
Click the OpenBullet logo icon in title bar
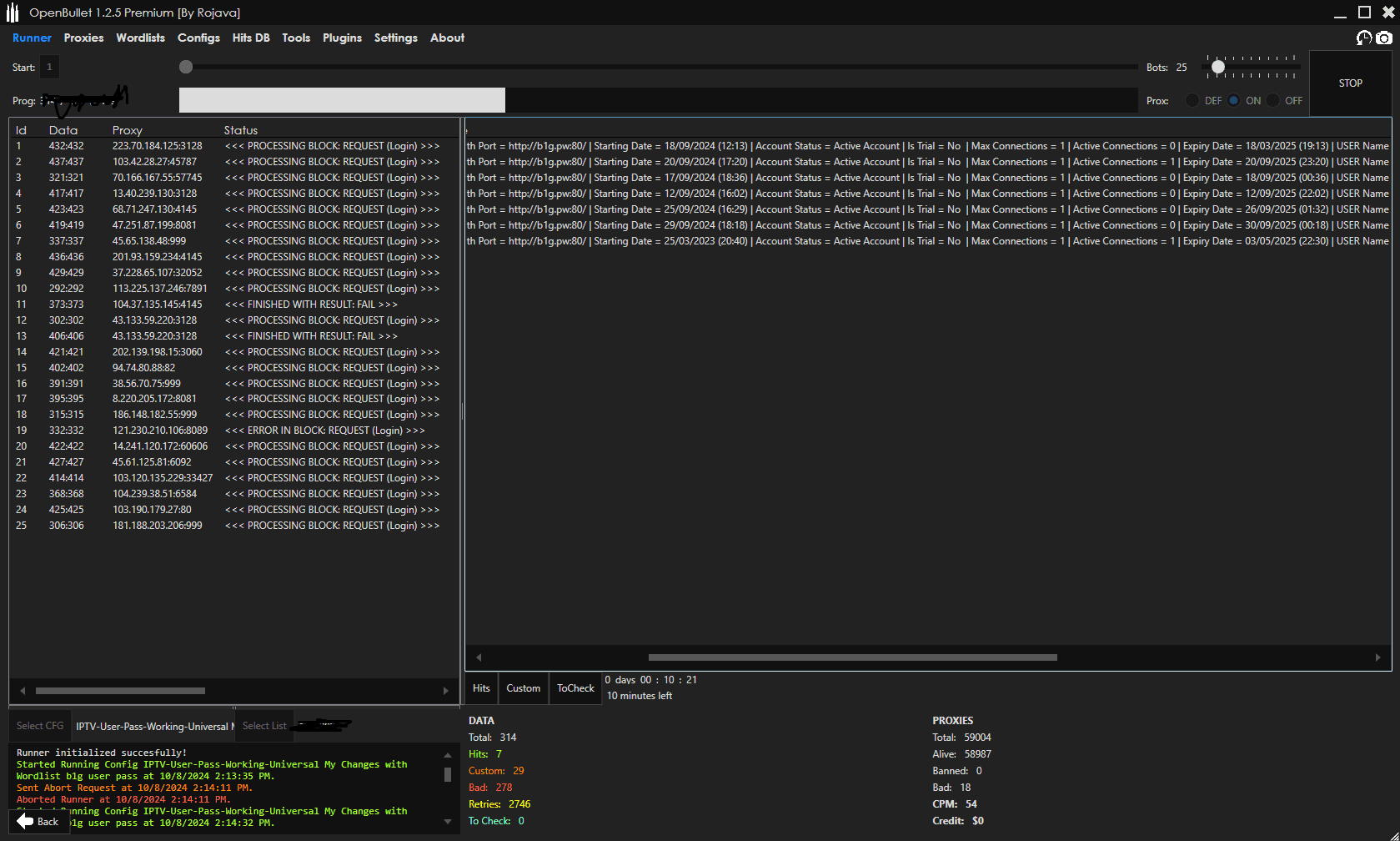click(x=12, y=13)
